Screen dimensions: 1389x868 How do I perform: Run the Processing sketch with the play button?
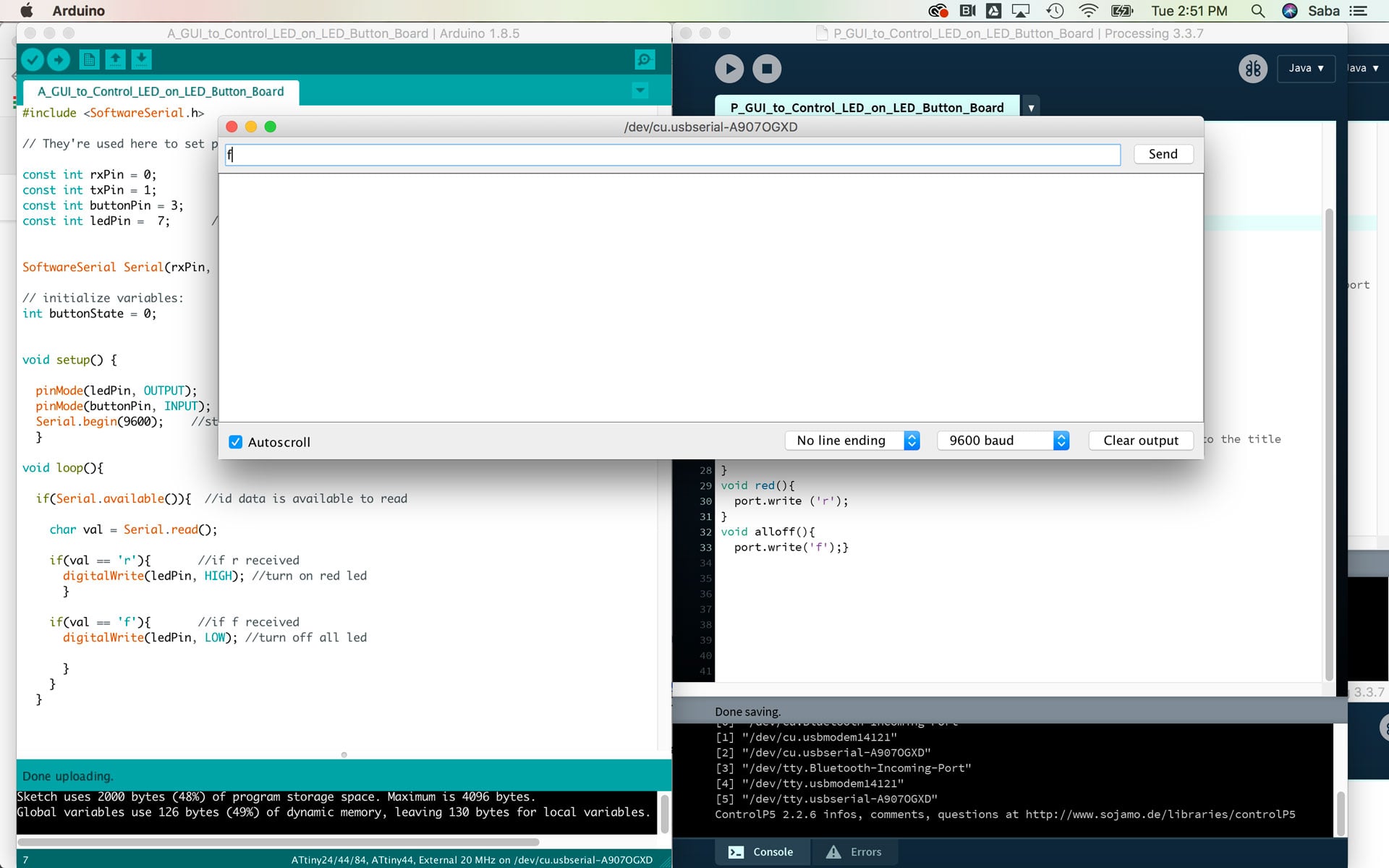click(x=729, y=69)
